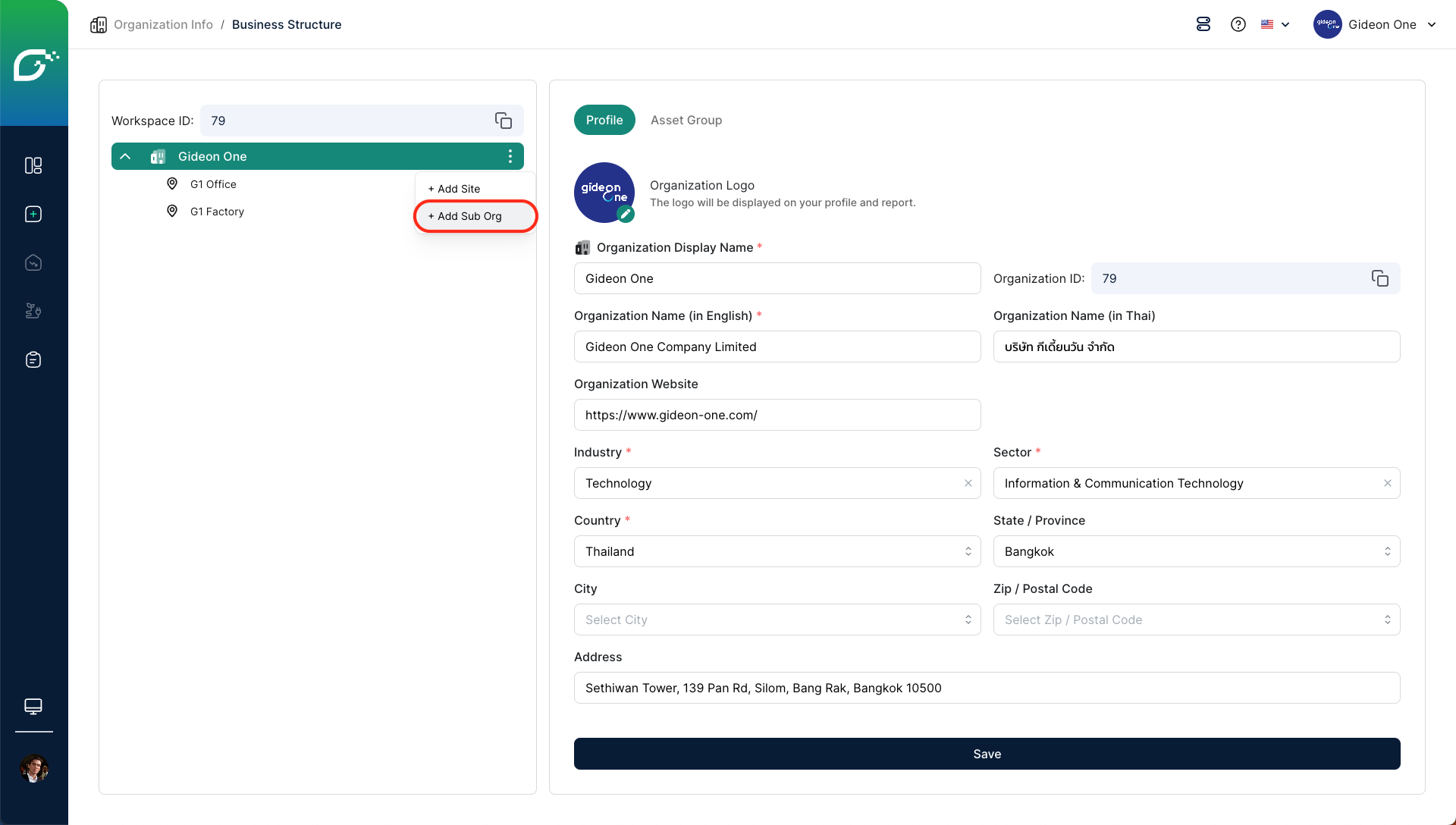Choose Add Sub Org menu entry
This screenshot has width=1456, height=825.
(x=466, y=216)
